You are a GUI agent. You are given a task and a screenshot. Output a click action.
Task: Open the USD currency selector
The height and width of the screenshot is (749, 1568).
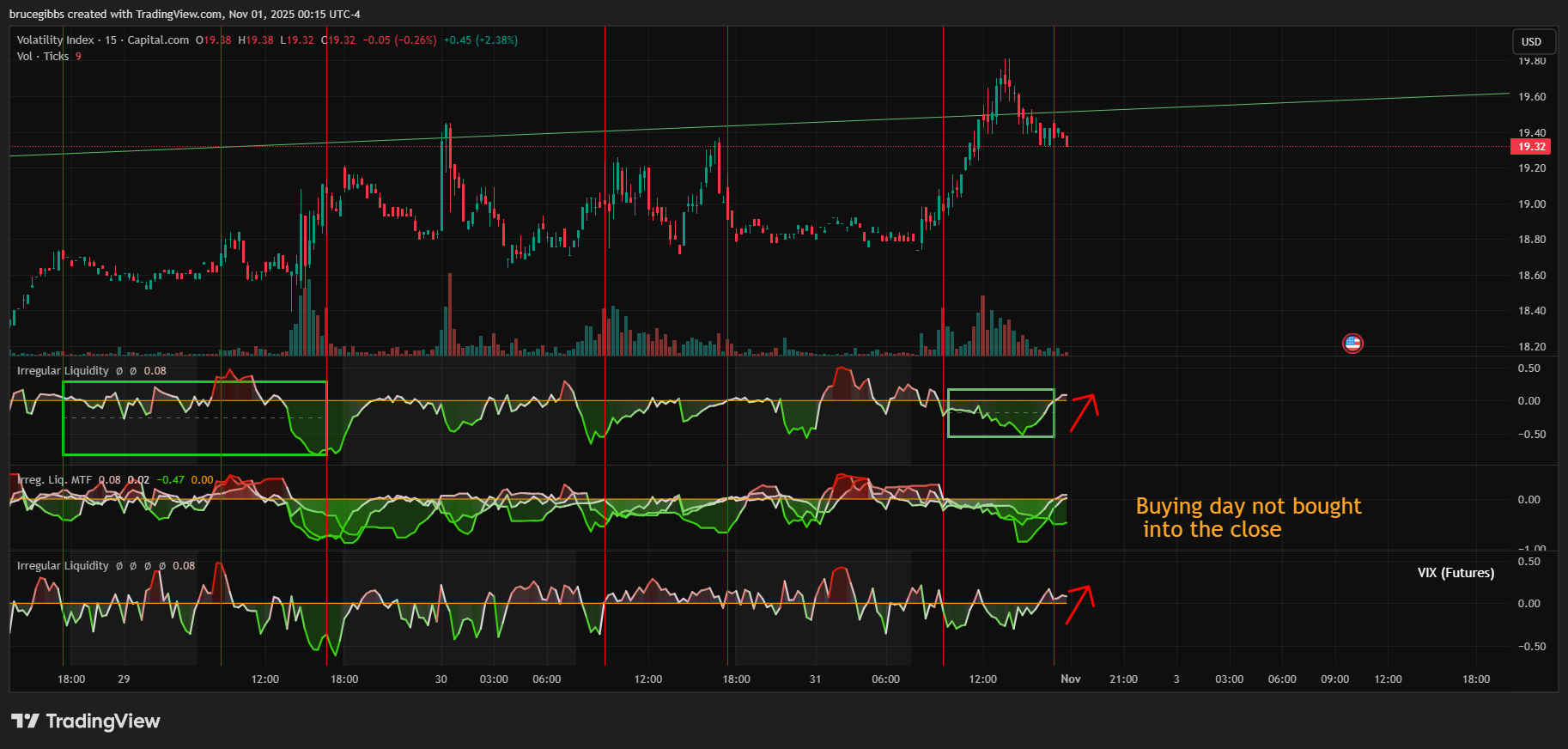pyautogui.click(x=1531, y=41)
